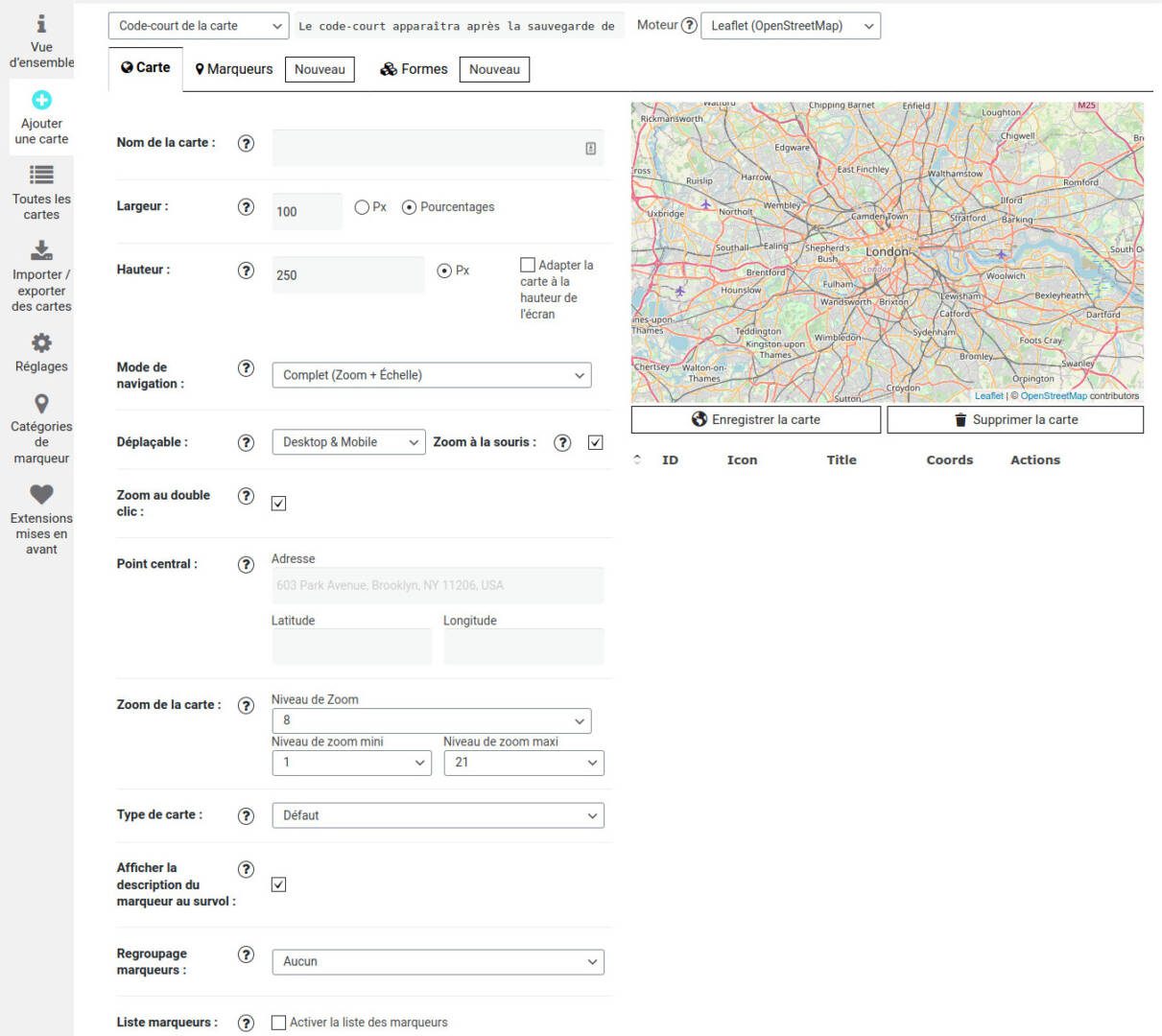Switch to the Formes tab
The width and height of the screenshot is (1162, 1036).
(x=415, y=69)
